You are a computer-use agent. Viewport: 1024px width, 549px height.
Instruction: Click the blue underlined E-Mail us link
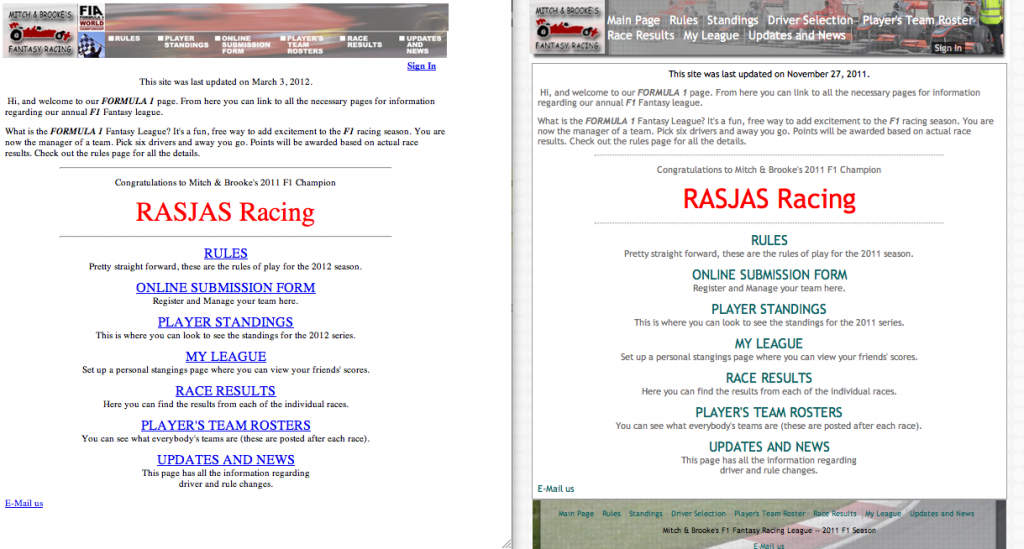coord(24,503)
